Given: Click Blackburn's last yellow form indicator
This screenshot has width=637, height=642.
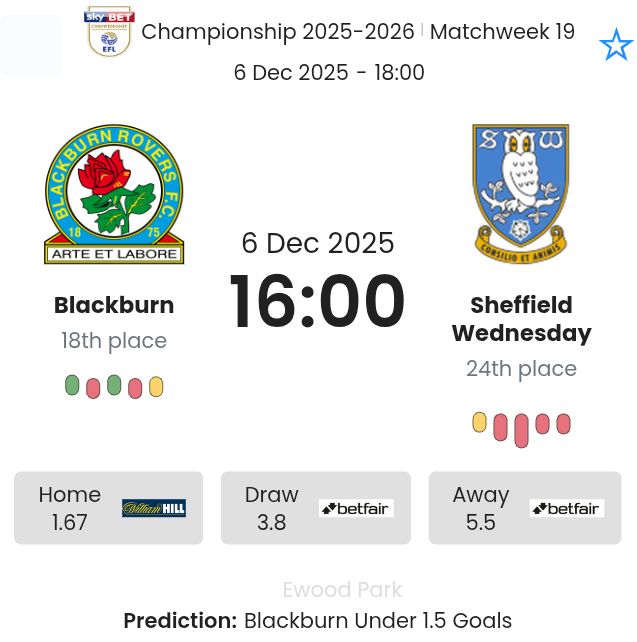Looking at the screenshot, I should (156, 387).
